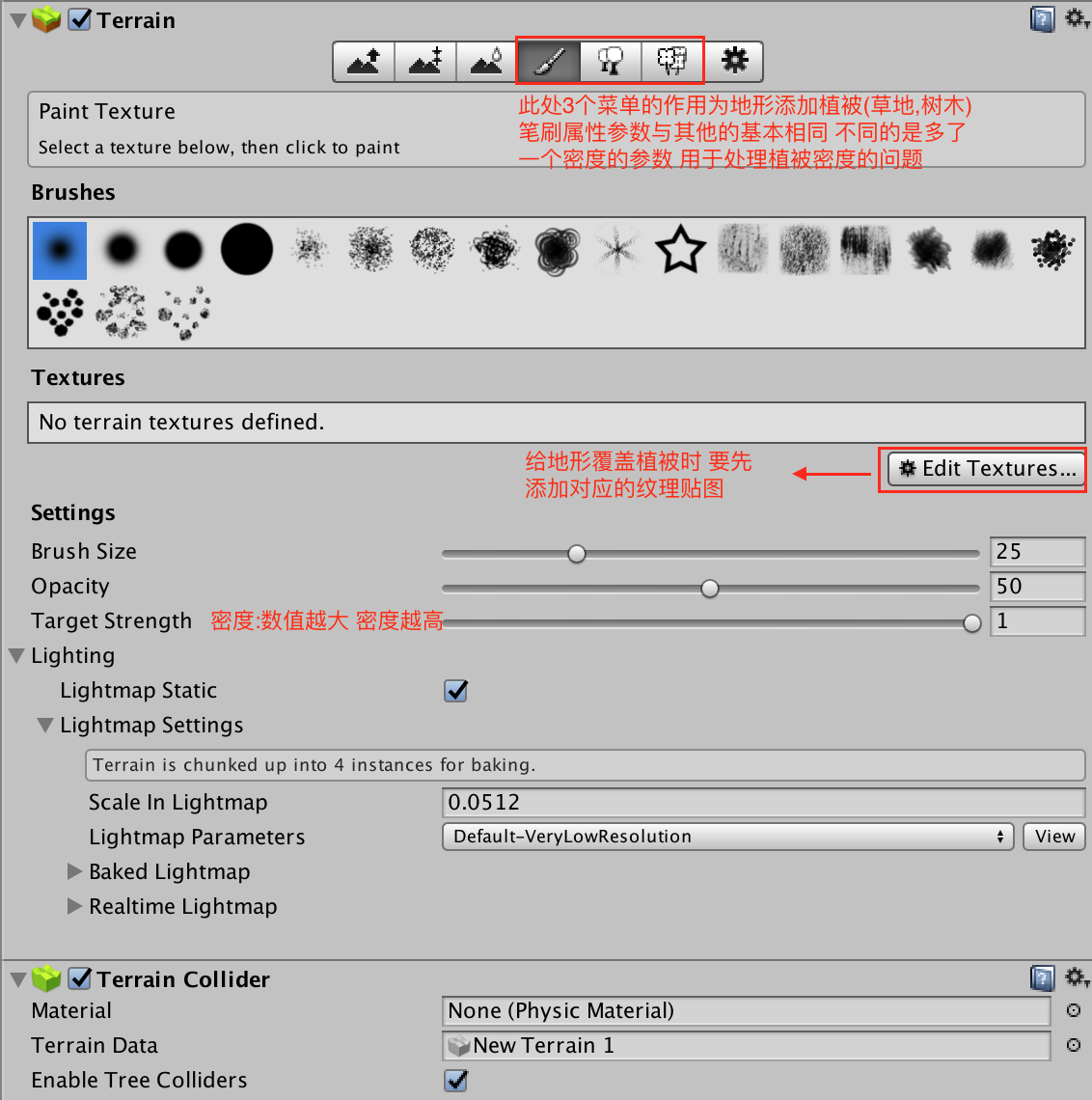Select the black dots cluster brush

(60, 313)
